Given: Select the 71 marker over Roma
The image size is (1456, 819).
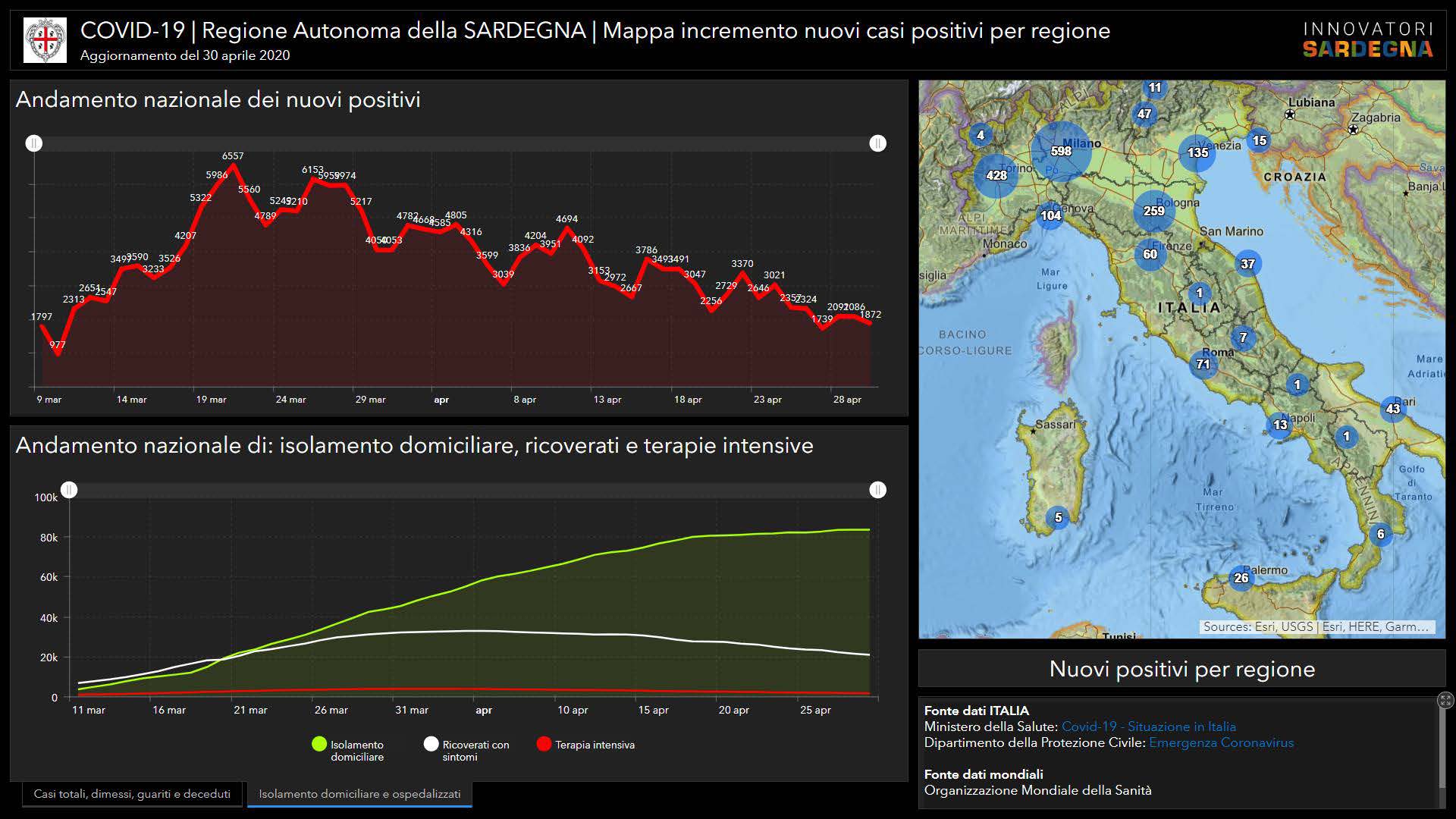Looking at the screenshot, I should 1203,364.
